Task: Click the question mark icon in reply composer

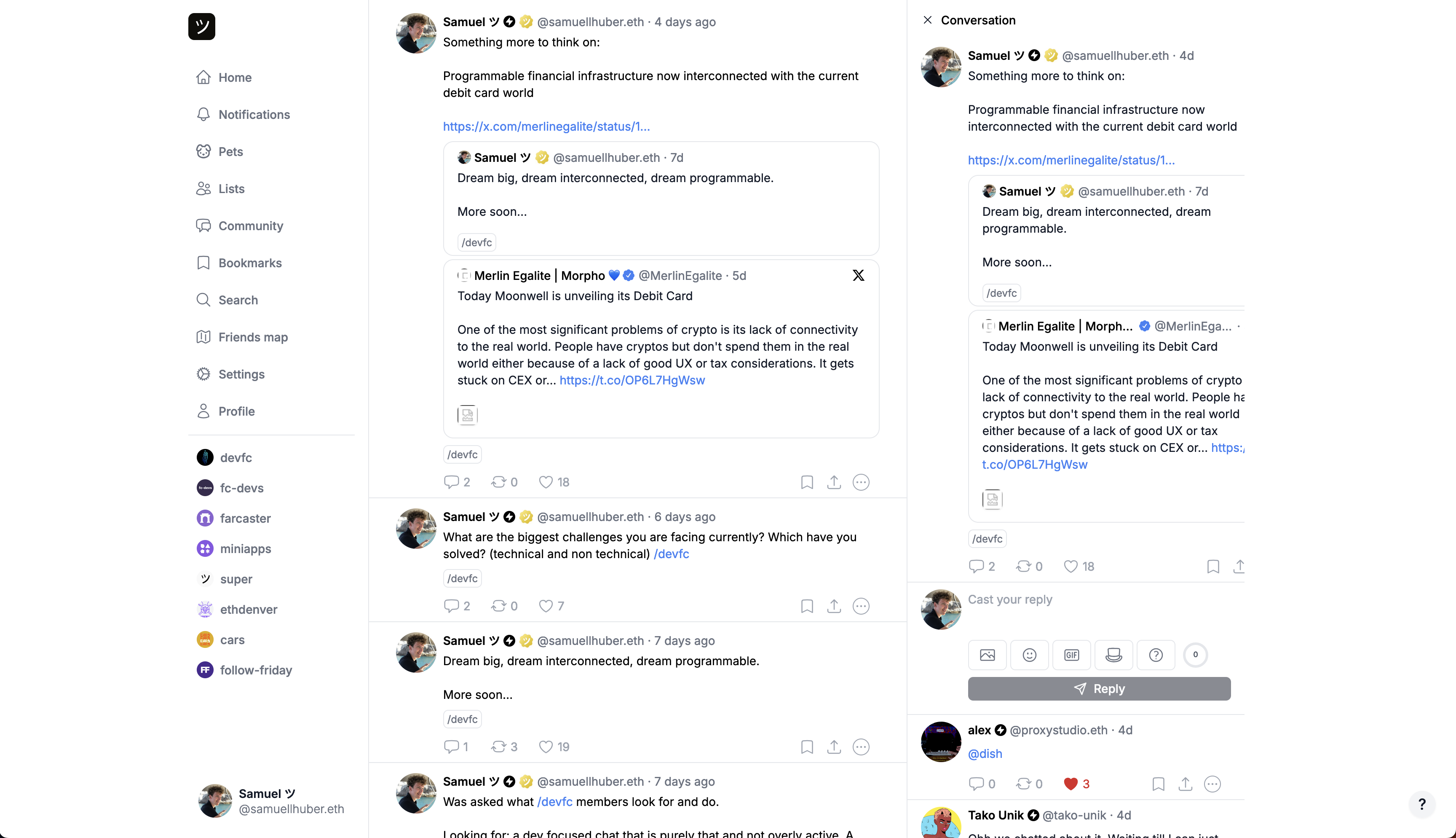Action: (x=1155, y=655)
